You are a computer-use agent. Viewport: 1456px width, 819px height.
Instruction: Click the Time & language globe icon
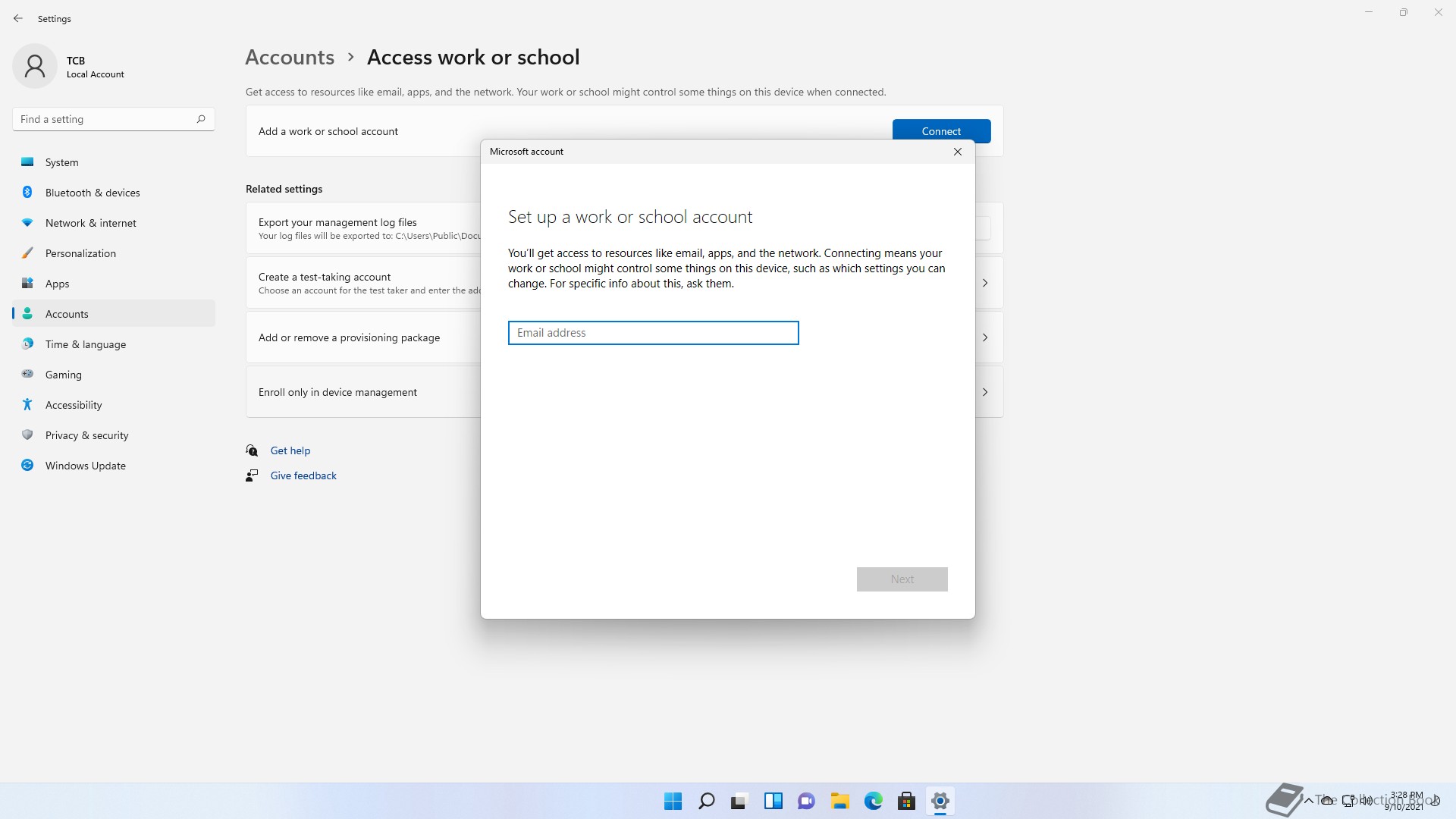tap(27, 344)
